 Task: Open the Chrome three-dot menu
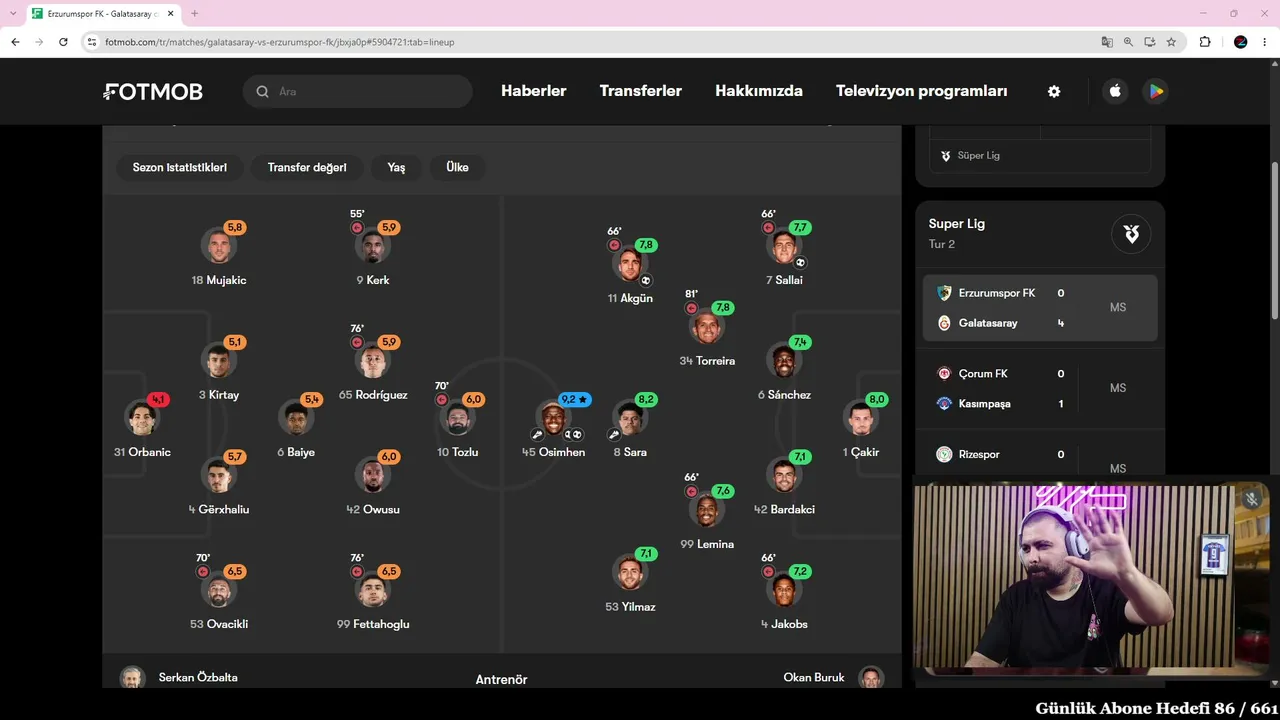tap(1266, 42)
